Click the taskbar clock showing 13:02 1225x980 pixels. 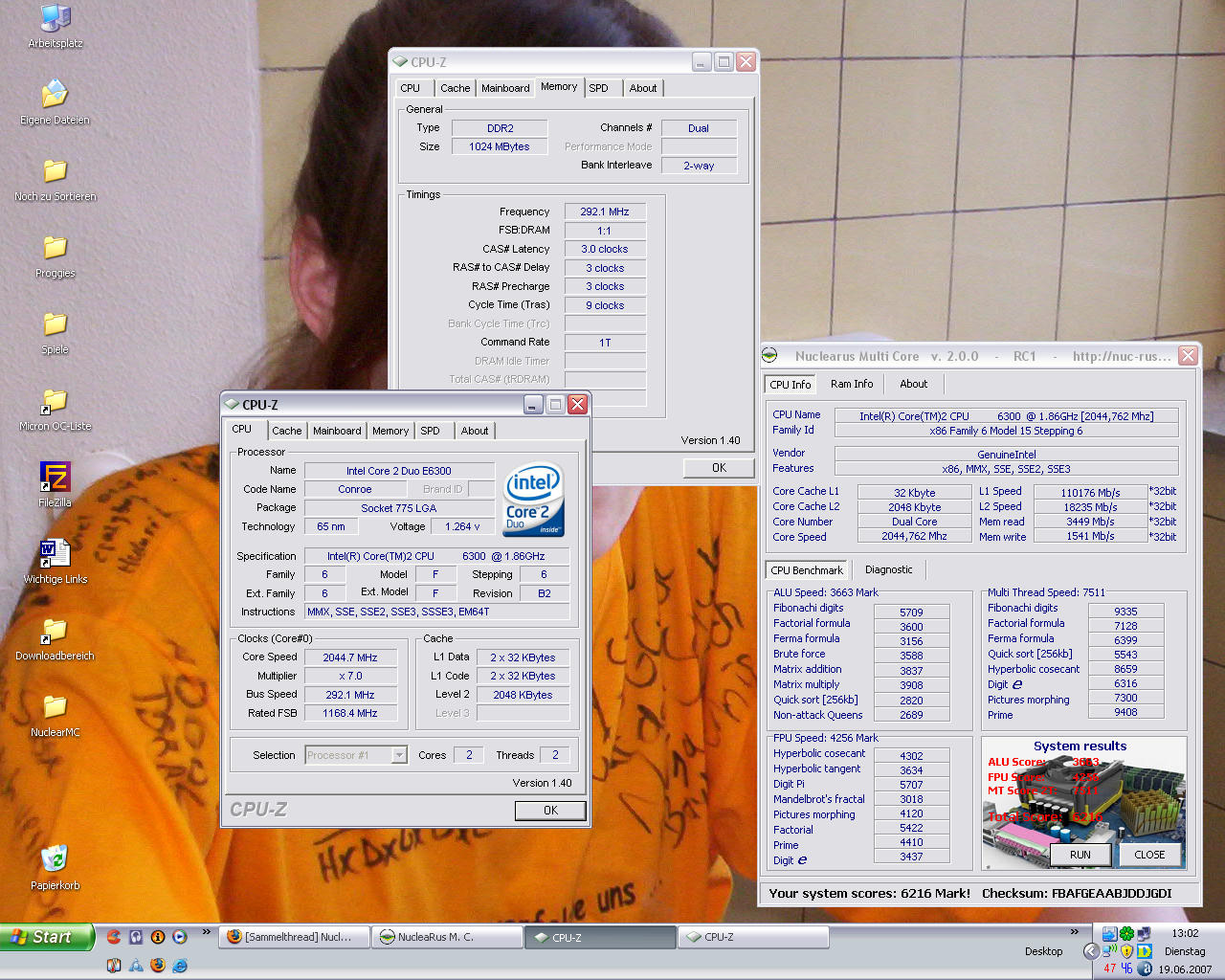click(x=1185, y=933)
